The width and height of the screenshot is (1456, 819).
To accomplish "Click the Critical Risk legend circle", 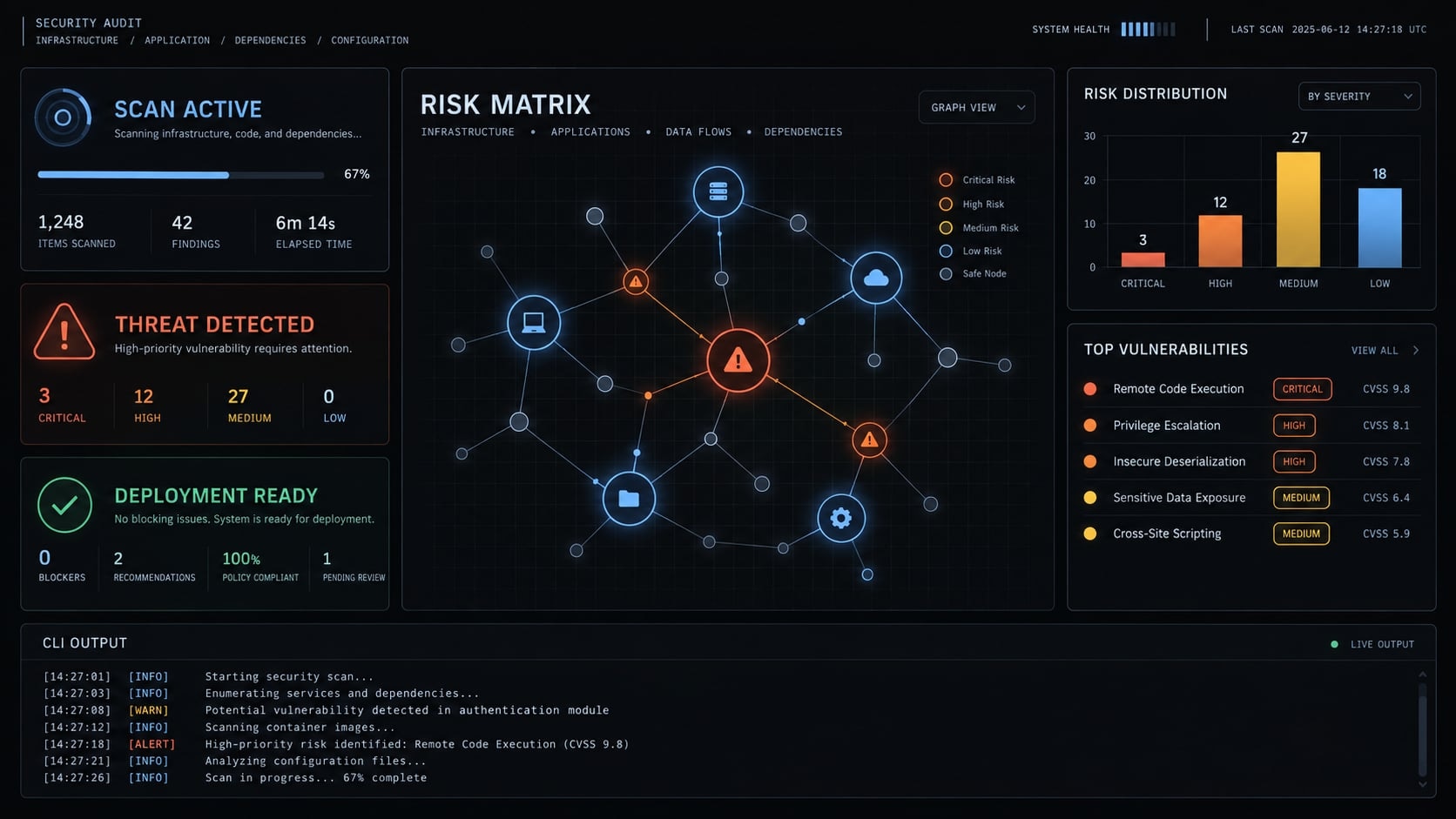I will coord(946,180).
